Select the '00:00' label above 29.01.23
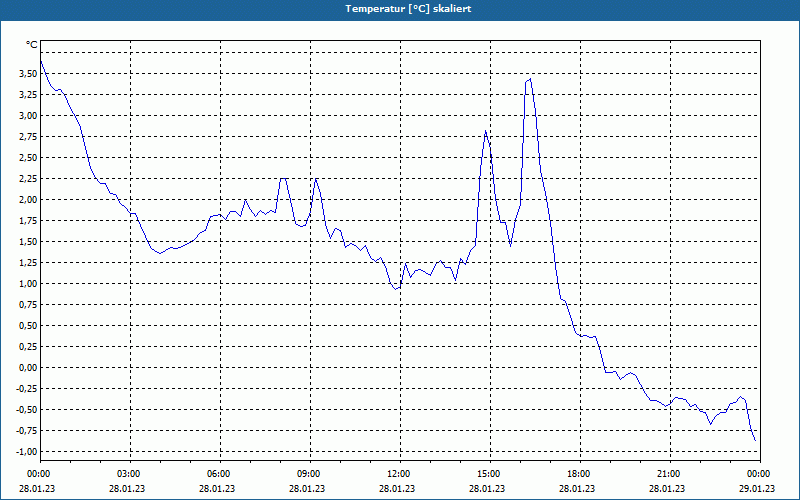Screen dimensions: 800x500 (x=760, y=474)
